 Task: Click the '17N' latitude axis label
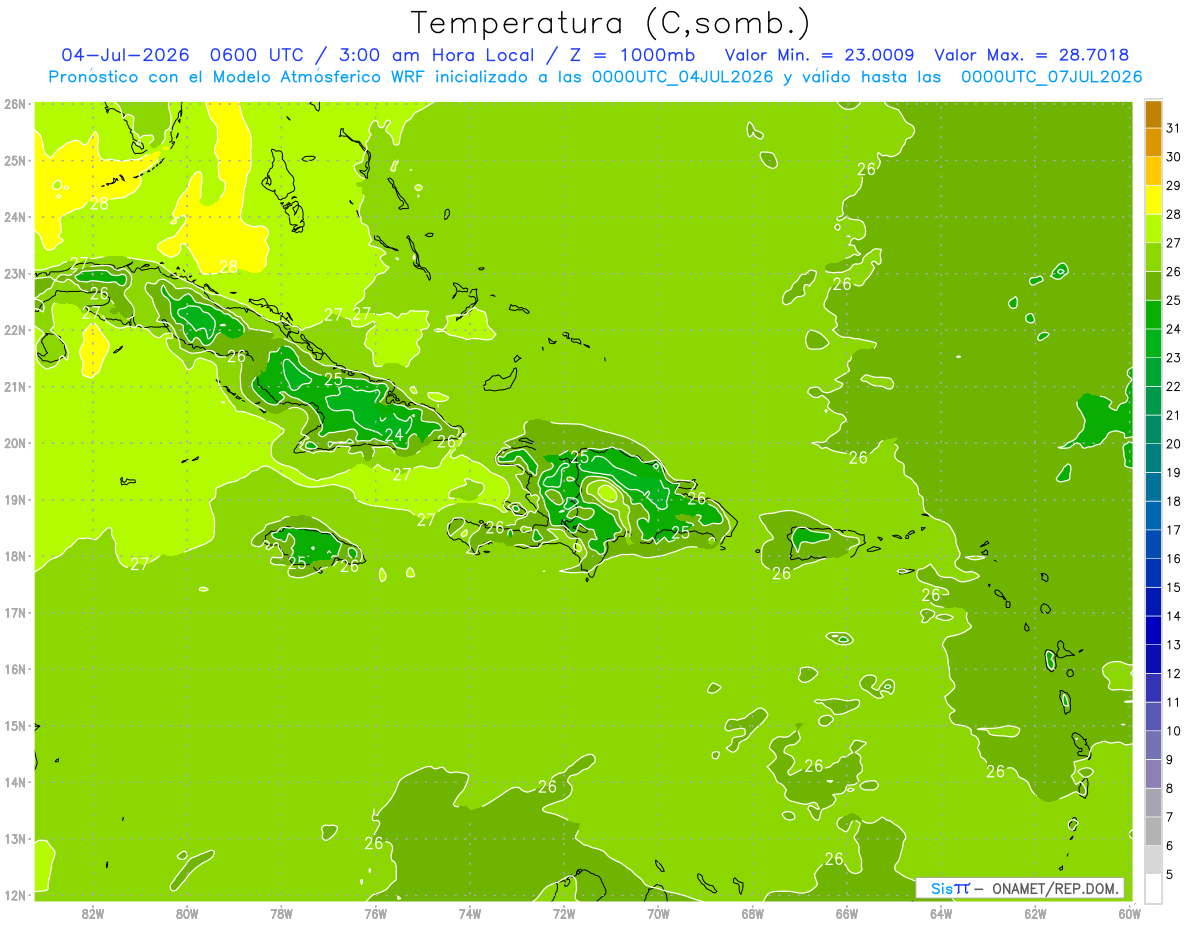(x=15, y=613)
